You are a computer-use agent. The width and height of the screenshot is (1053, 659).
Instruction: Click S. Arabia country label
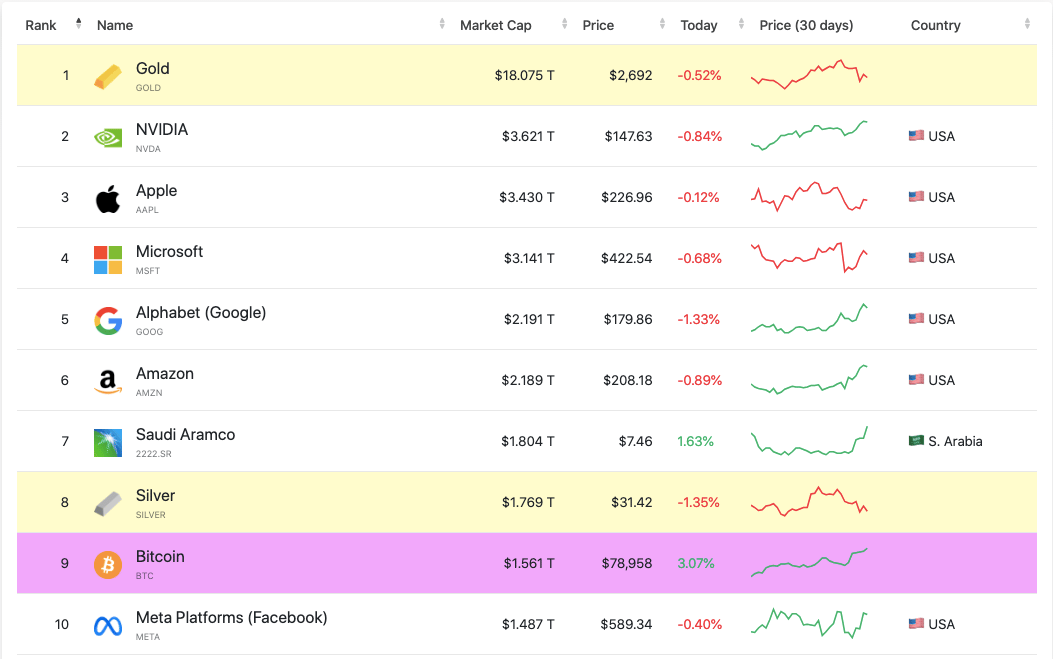pyautogui.click(x=956, y=441)
